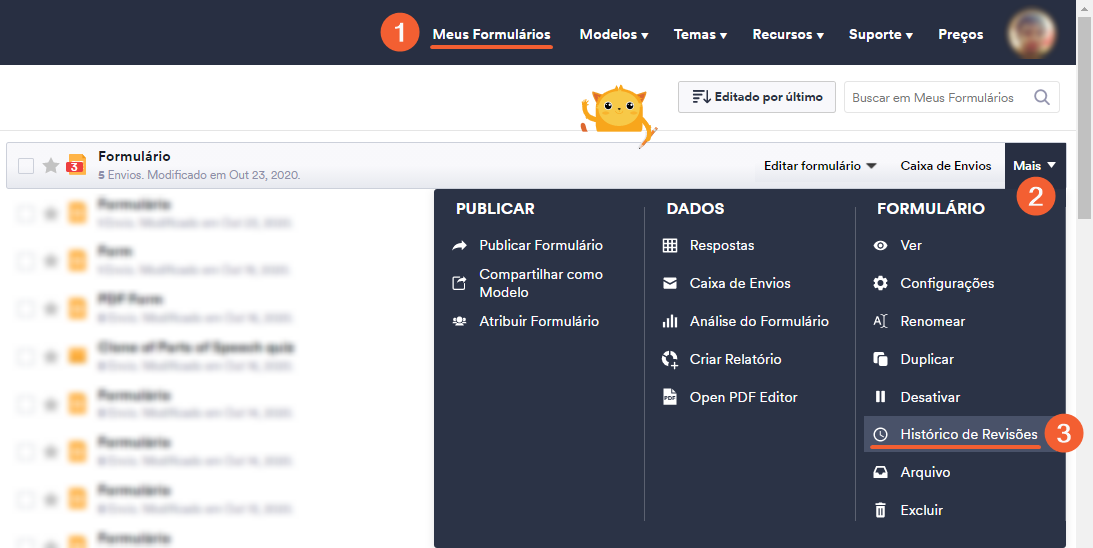The width and height of the screenshot is (1093, 548).
Task: Choose Duplicar from the Formulário menu
Action: [x=927, y=359]
